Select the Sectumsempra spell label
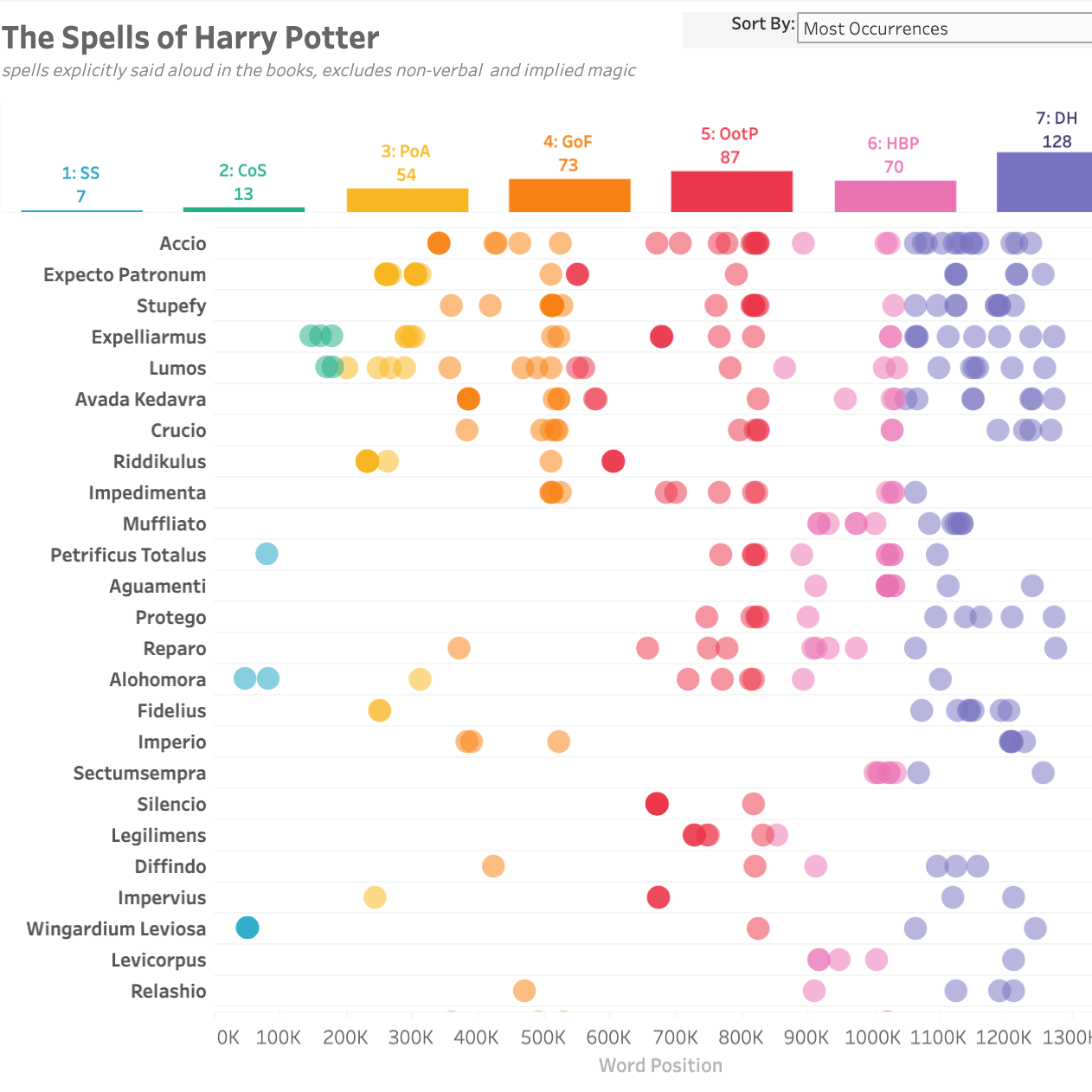 coord(139,773)
